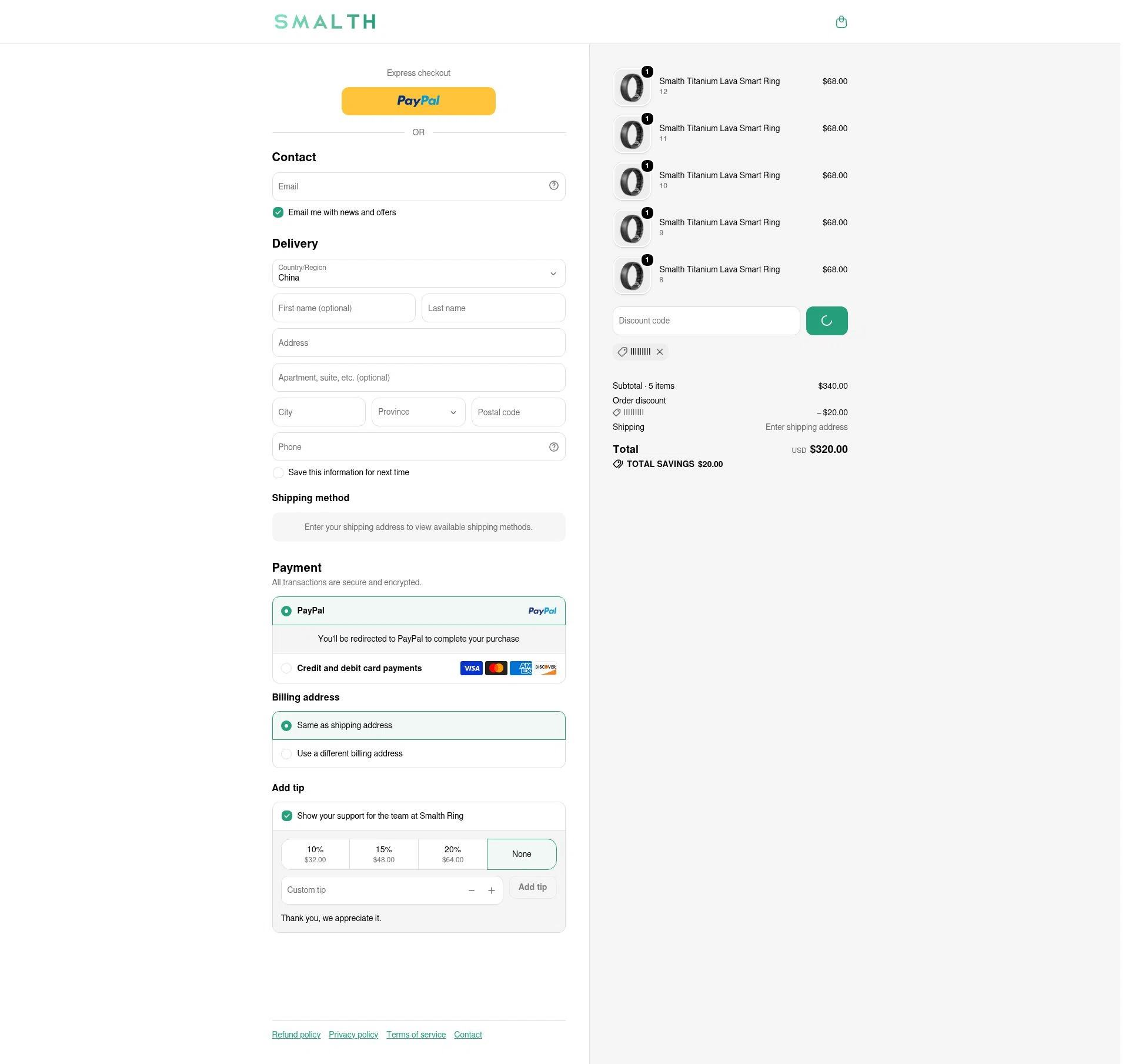Choose the 15% tip option

point(383,854)
